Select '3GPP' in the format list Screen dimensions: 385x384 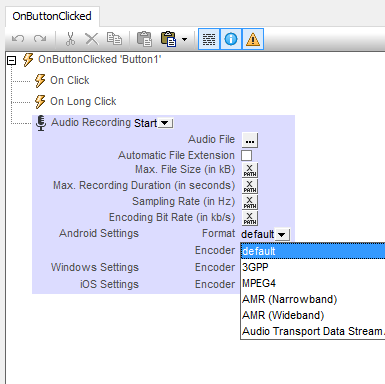click(313, 267)
